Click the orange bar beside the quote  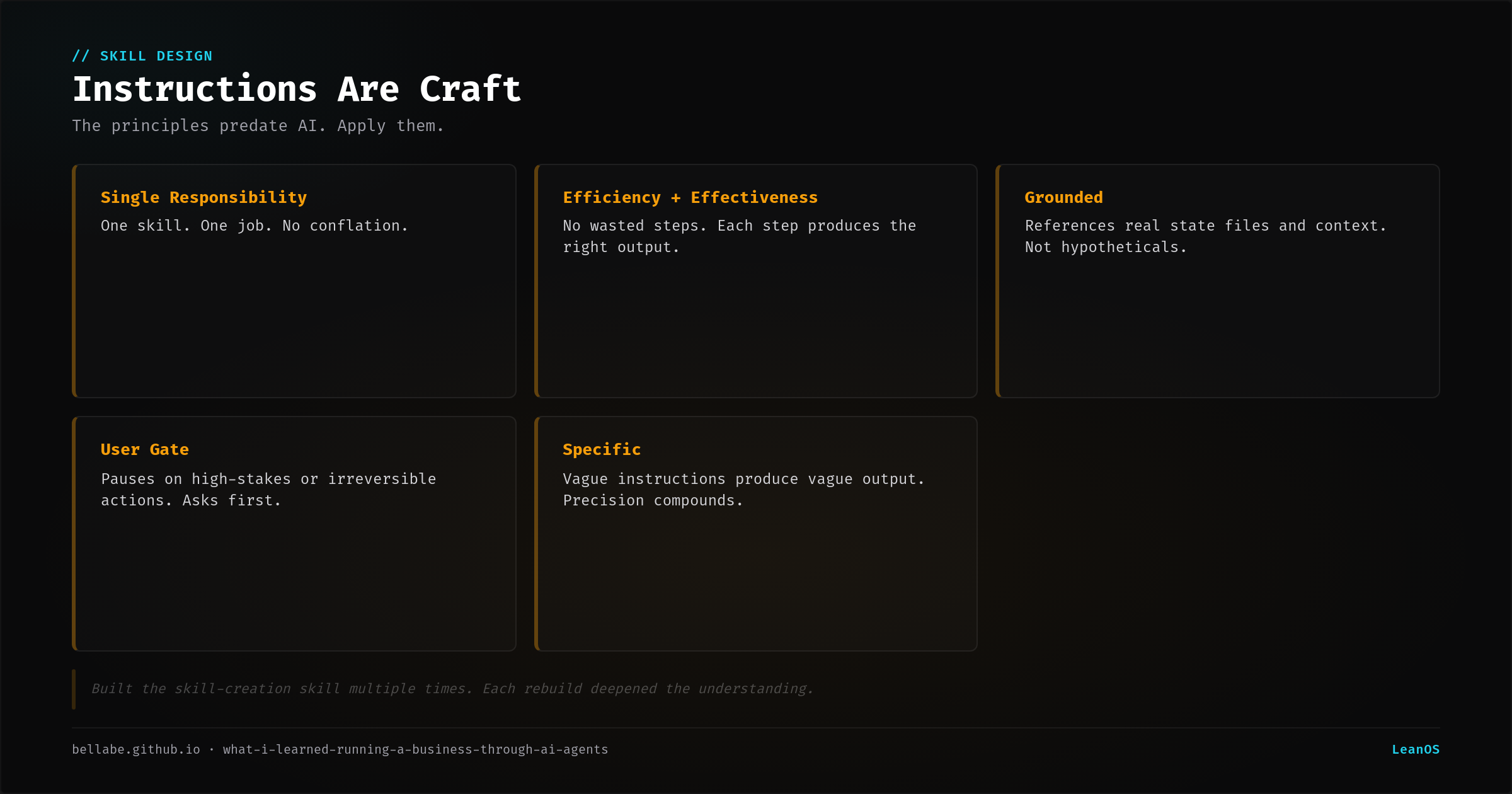click(74, 689)
